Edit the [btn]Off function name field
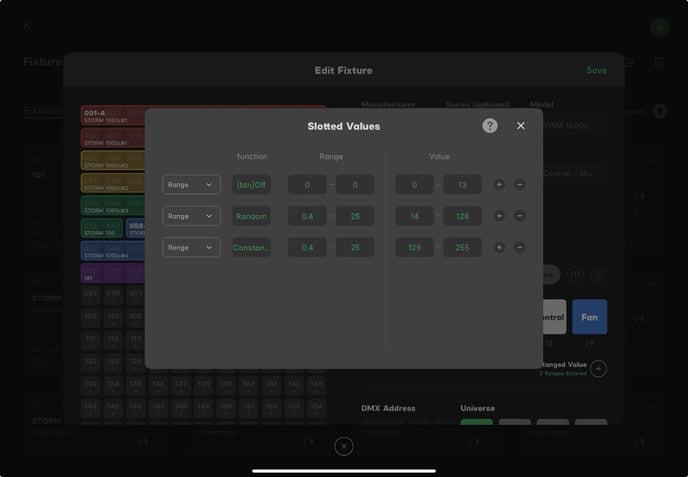Screen dimensions: 688x477 point(251,185)
